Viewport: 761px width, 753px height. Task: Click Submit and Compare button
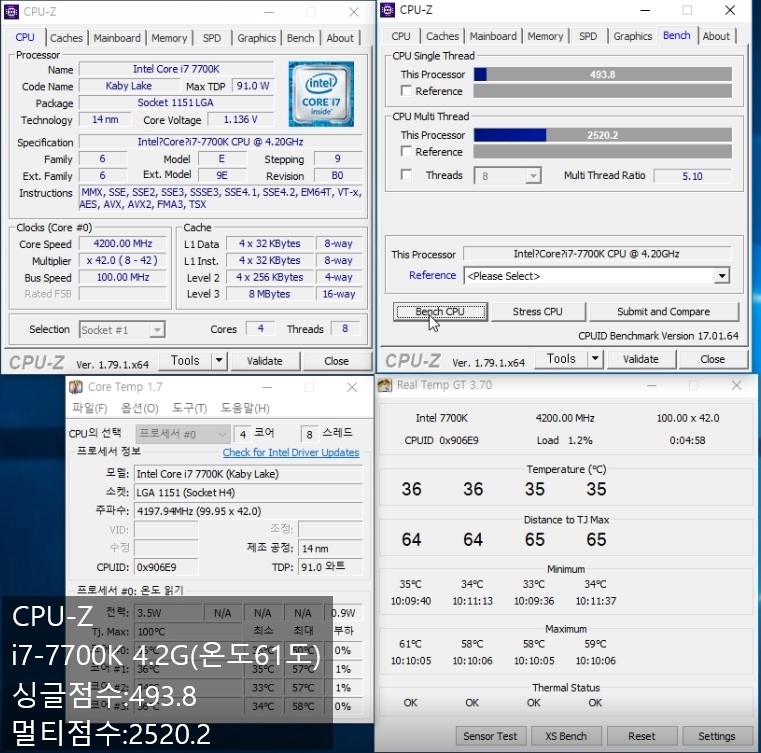point(663,311)
